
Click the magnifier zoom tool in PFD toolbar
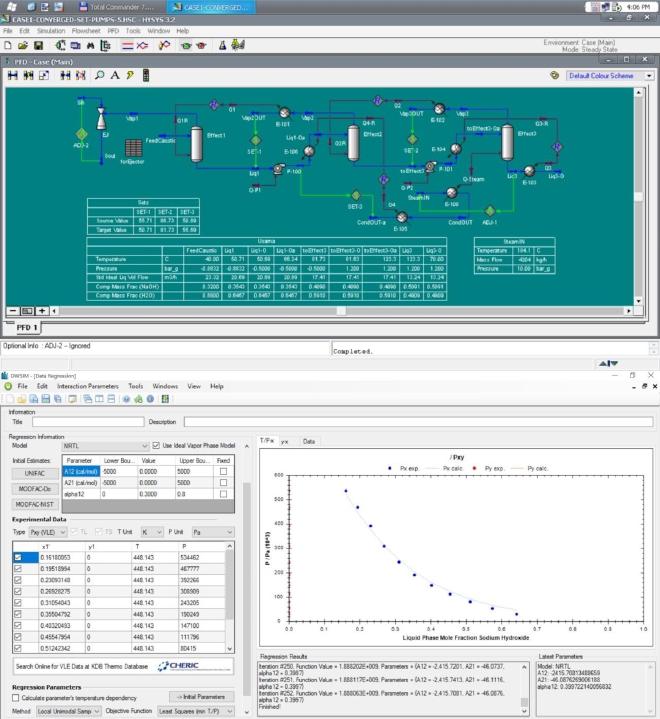[99, 75]
